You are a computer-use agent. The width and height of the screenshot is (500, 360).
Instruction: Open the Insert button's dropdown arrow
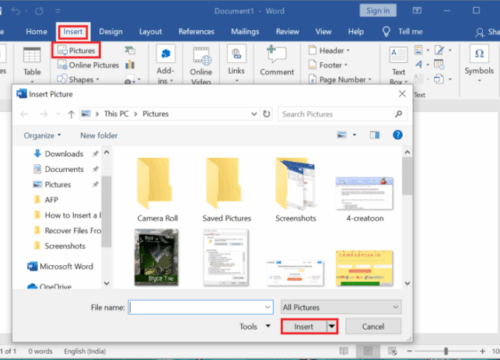coord(332,326)
